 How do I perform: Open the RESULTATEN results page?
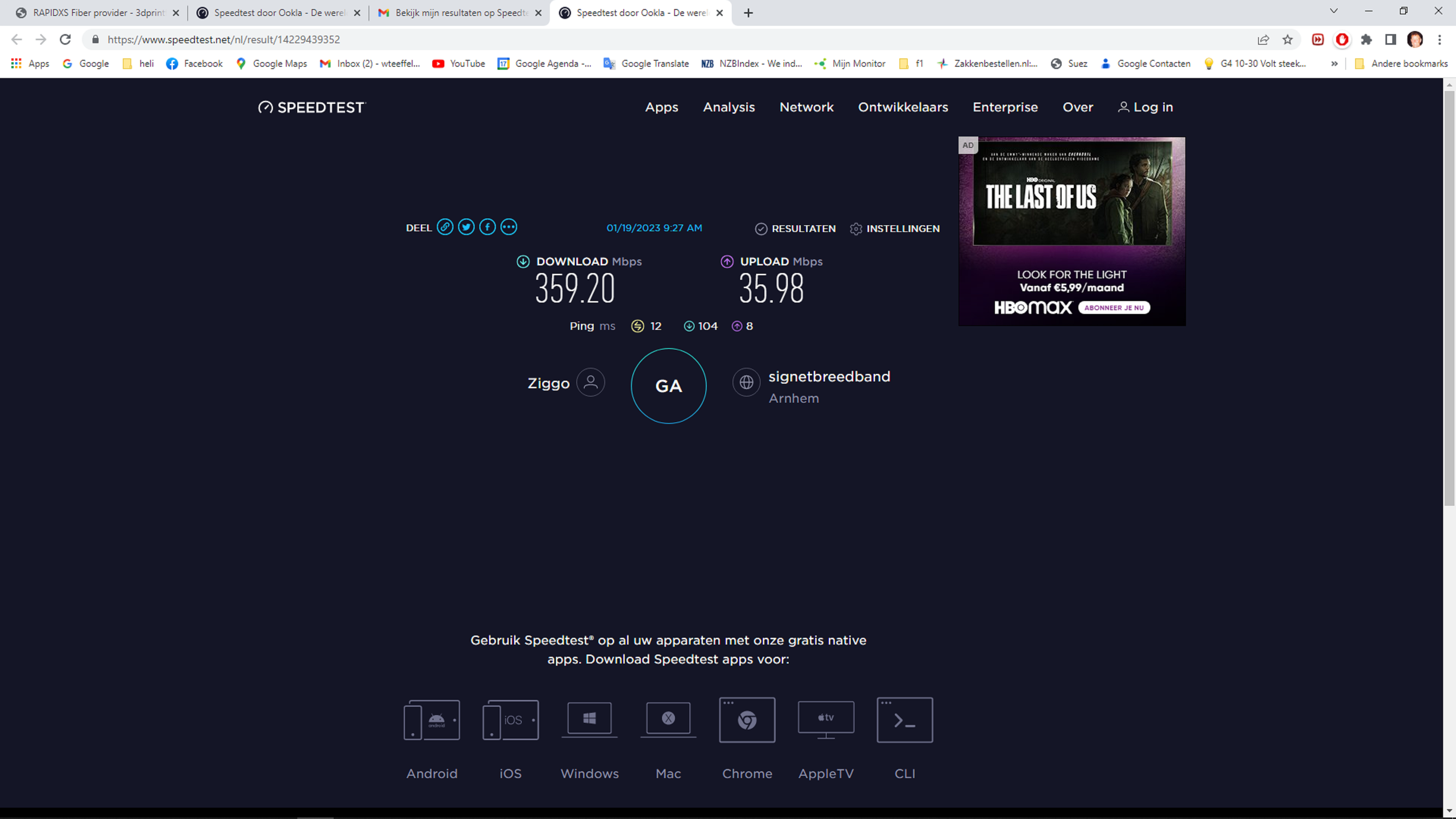tap(796, 228)
